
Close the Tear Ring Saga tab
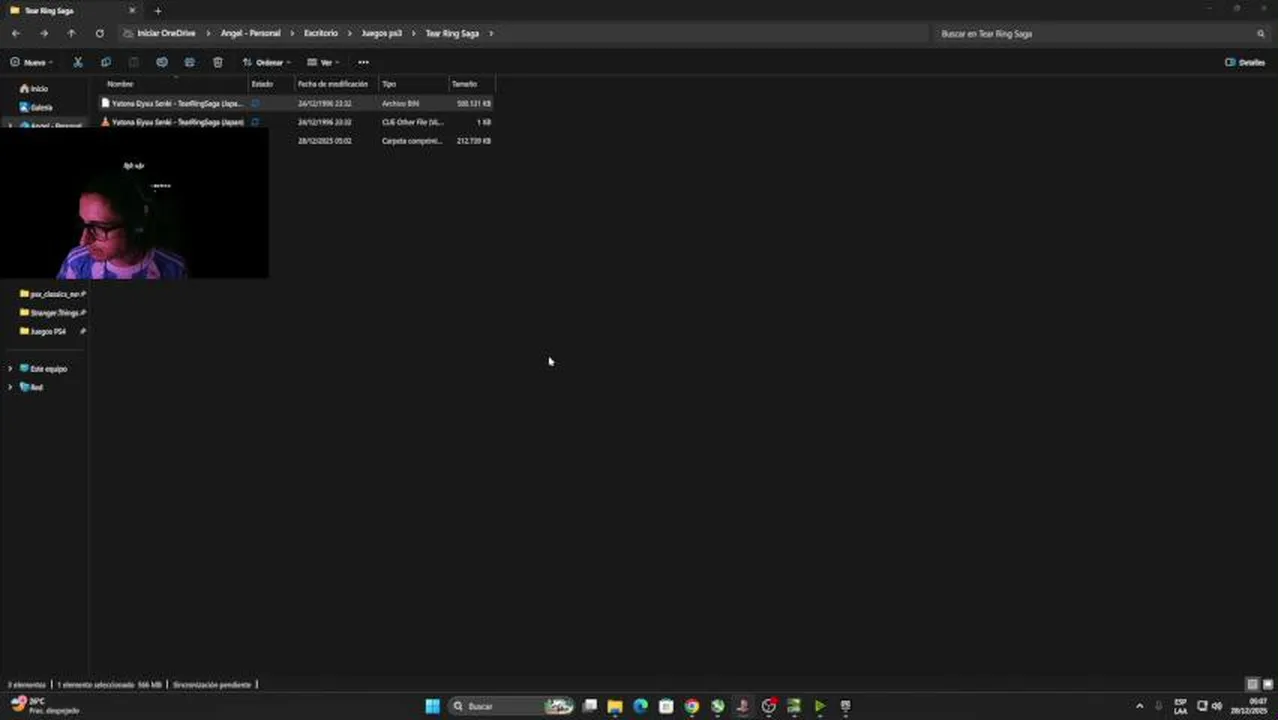tap(132, 11)
